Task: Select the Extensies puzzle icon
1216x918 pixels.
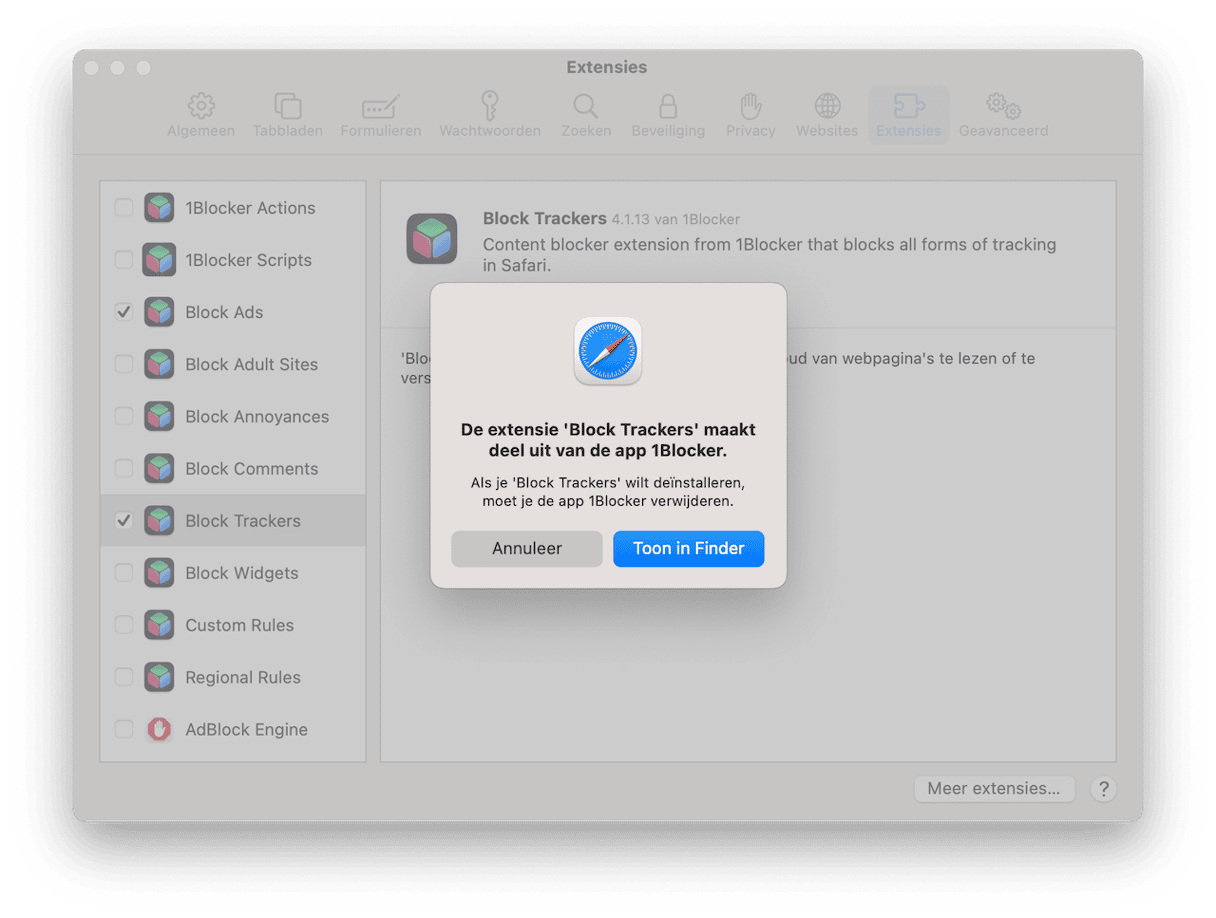Action: coord(909,105)
